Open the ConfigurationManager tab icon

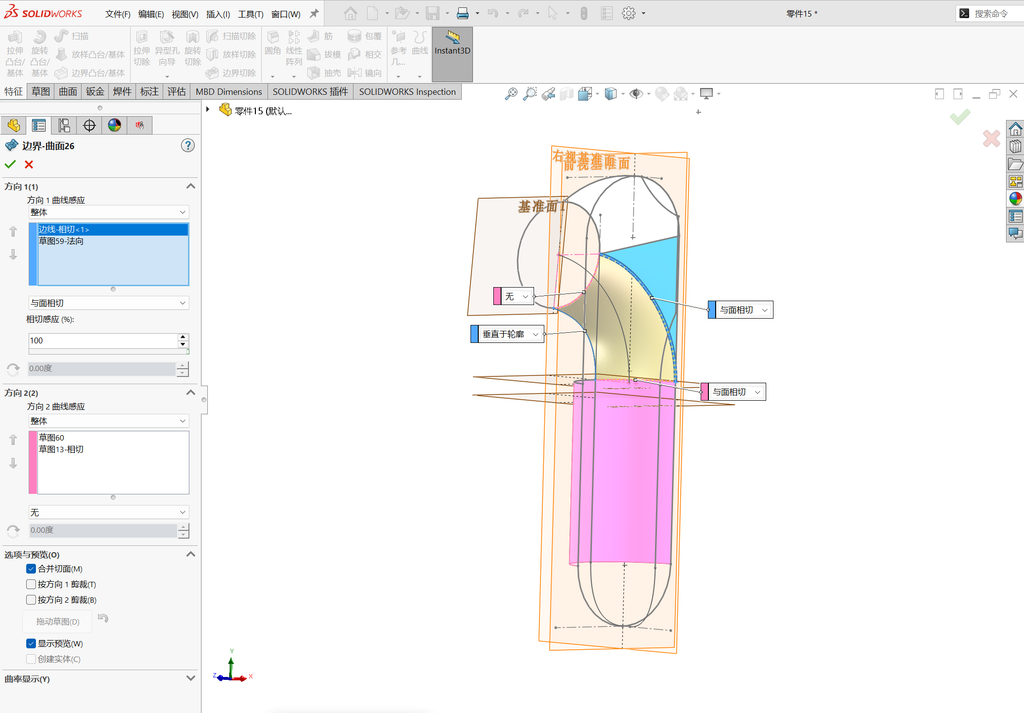click(64, 125)
